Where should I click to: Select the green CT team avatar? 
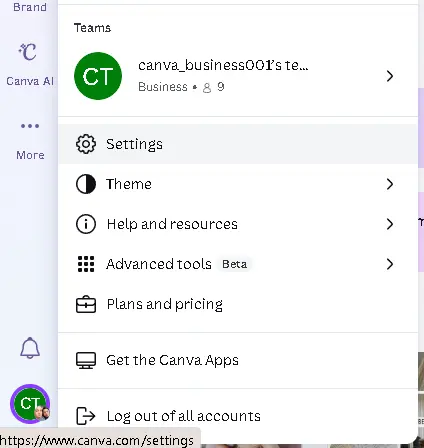(98, 76)
